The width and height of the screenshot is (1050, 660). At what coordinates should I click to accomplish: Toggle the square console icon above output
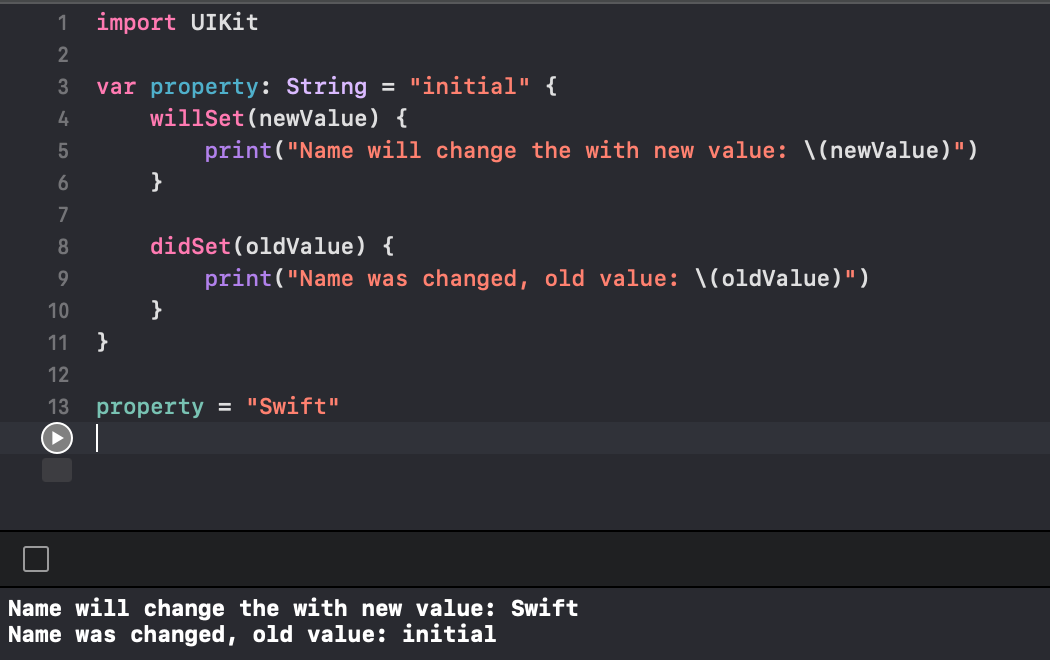(x=36, y=559)
